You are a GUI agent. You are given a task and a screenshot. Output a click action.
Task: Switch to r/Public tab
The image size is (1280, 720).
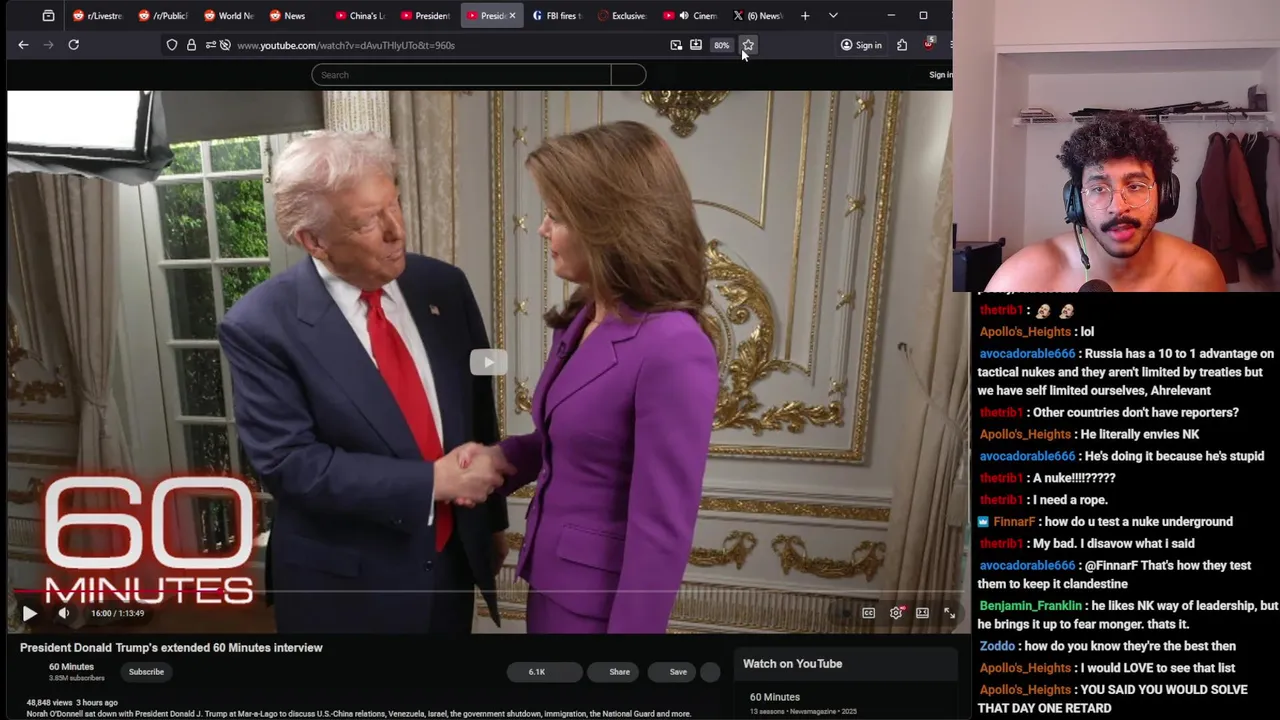coord(163,16)
